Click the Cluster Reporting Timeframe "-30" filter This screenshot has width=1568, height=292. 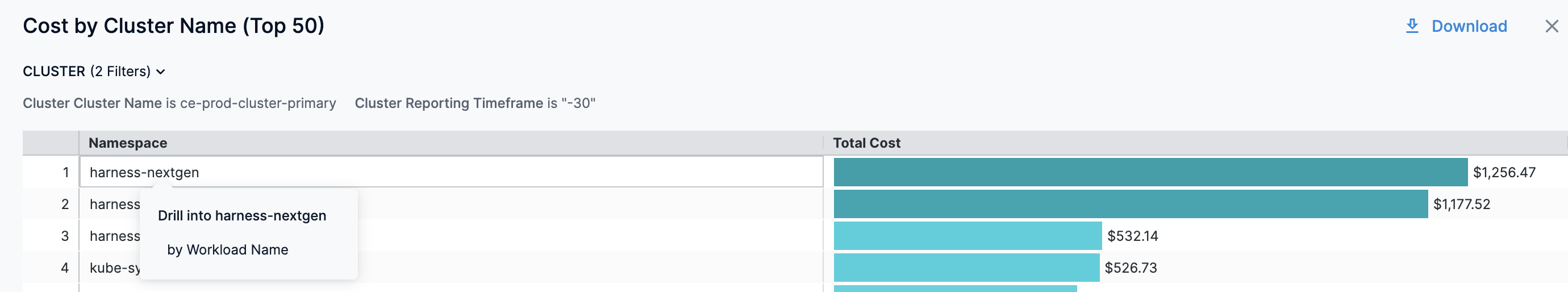(x=475, y=103)
